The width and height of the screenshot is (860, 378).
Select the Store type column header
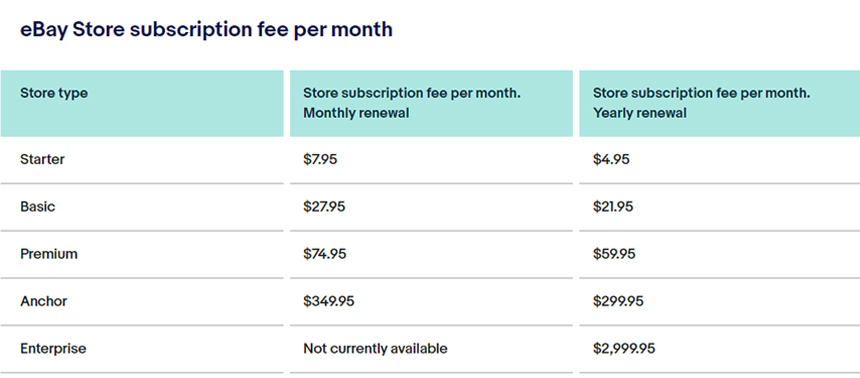[x=142, y=103]
